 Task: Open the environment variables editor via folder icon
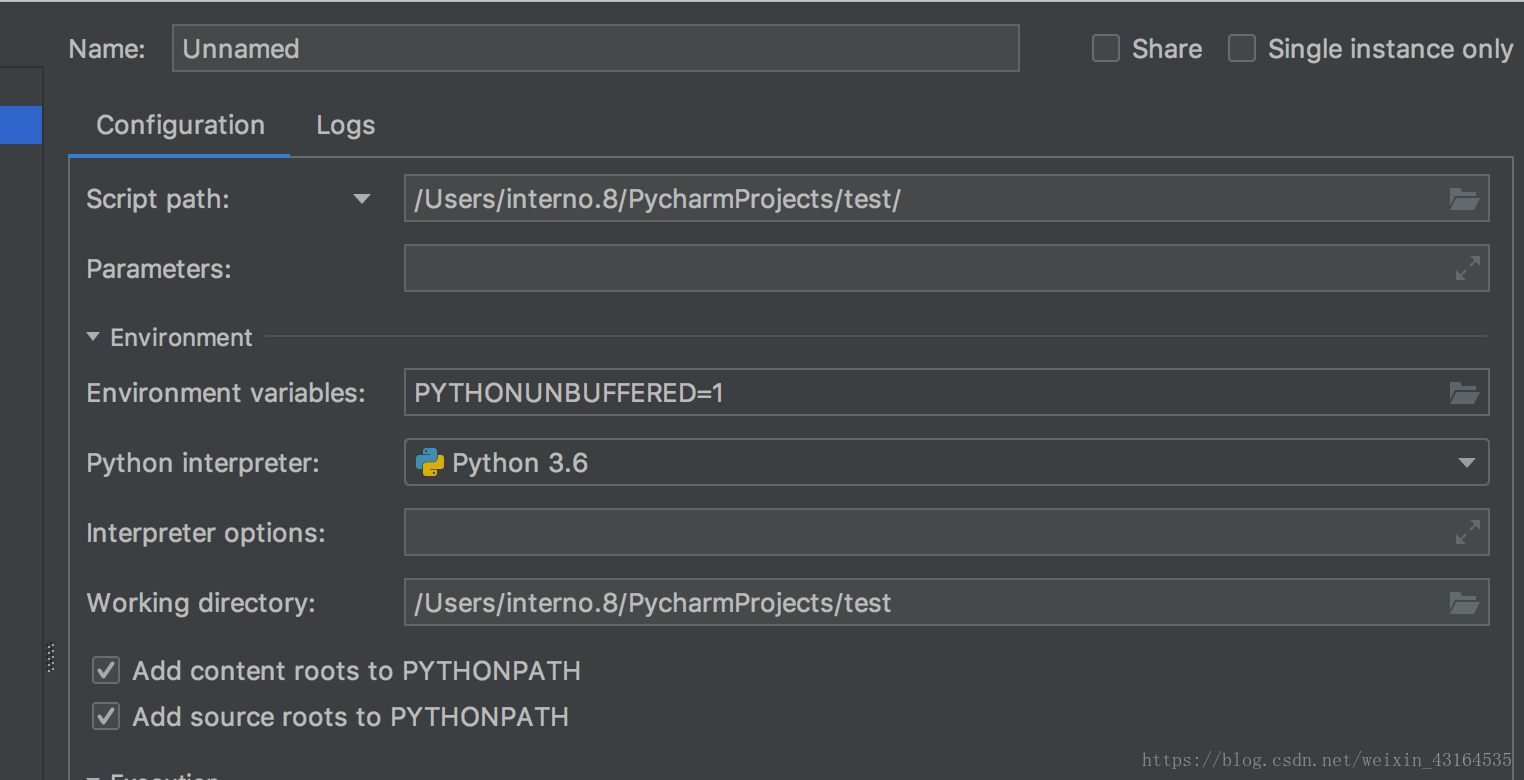pyautogui.click(x=1463, y=392)
